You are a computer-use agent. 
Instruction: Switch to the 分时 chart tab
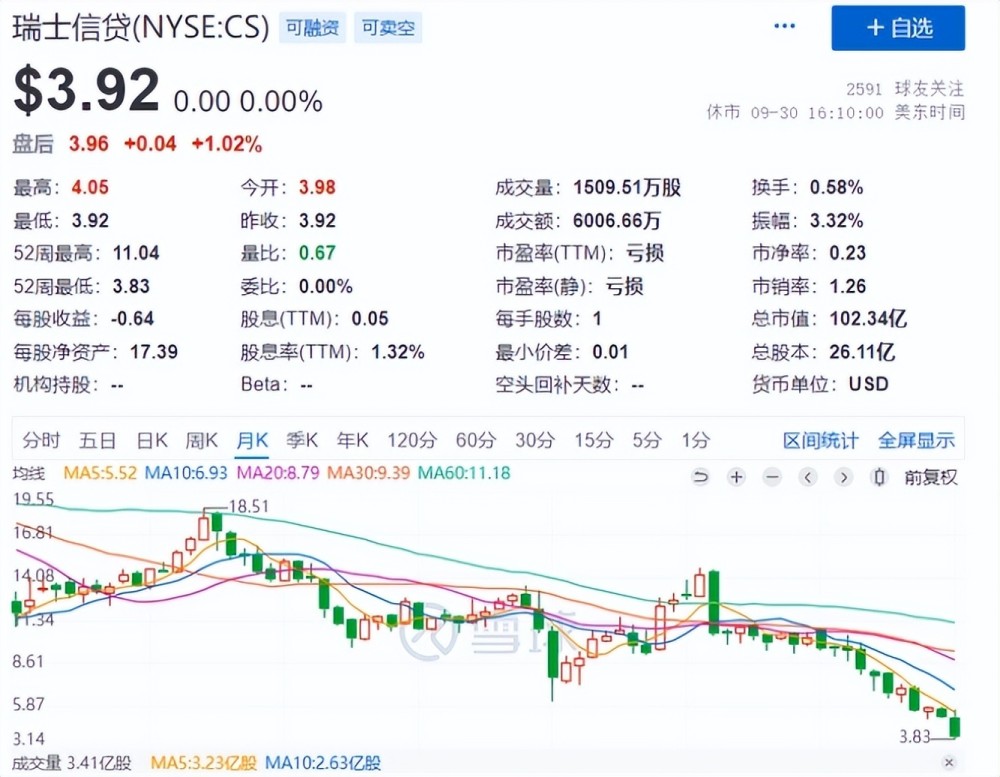(41, 440)
